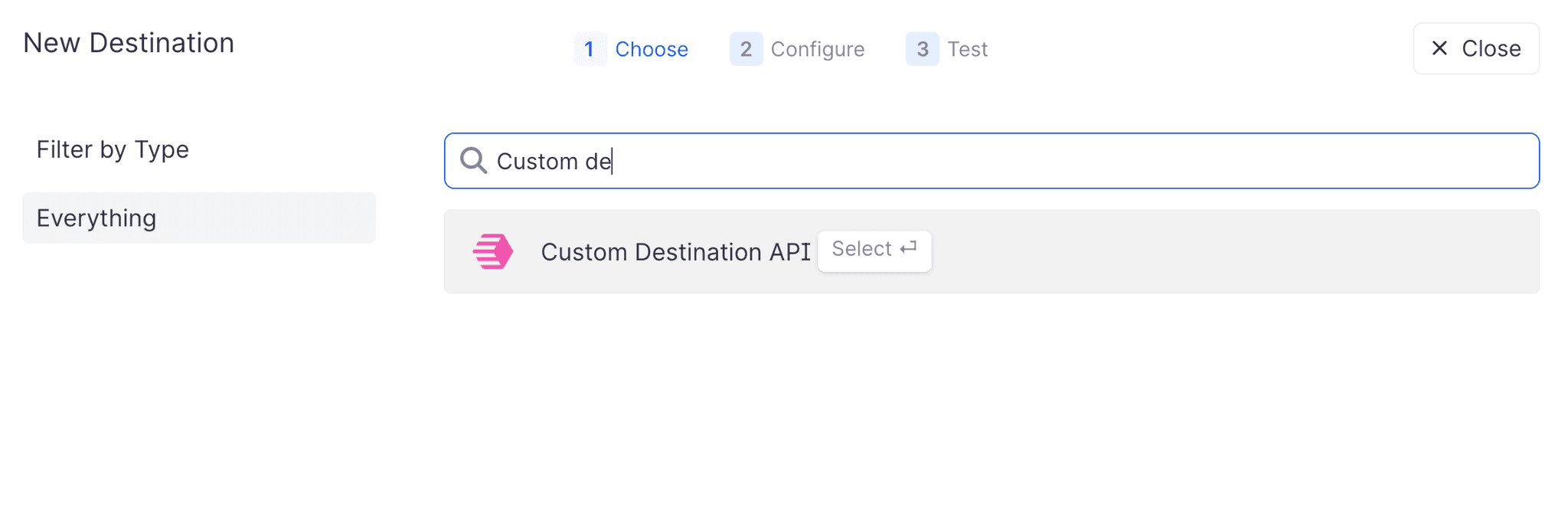Close the New Destination dialog
Viewport: 1568px width, 514px height.
click(1476, 48)
